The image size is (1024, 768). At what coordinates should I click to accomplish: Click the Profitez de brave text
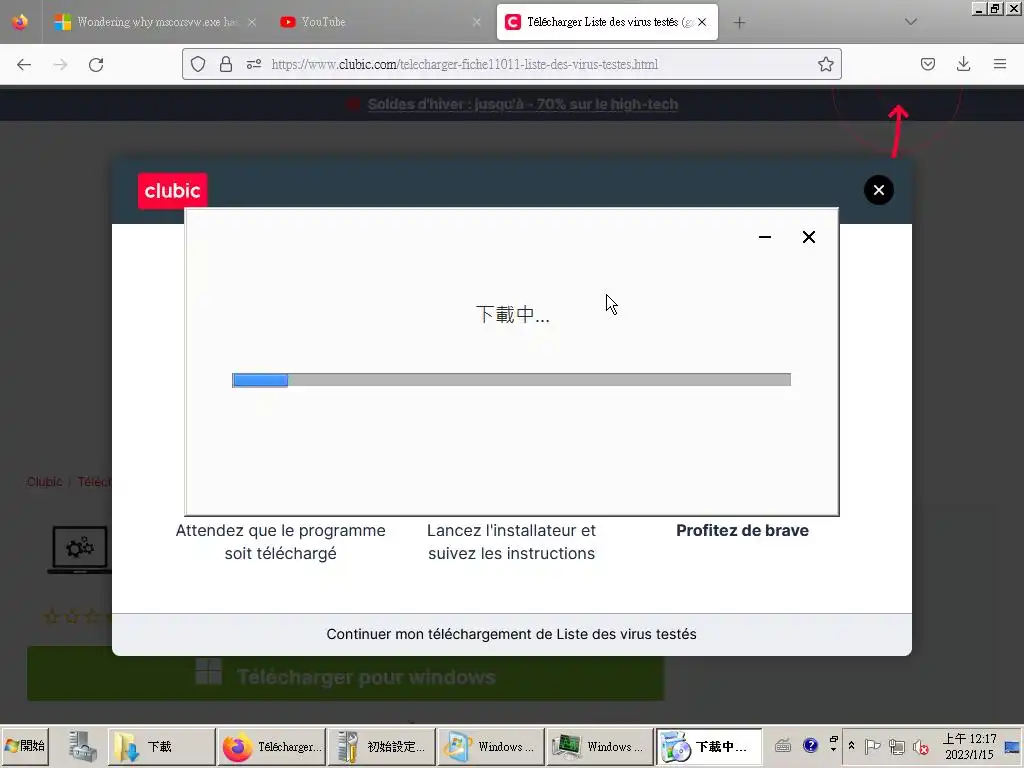coord(743,530)
